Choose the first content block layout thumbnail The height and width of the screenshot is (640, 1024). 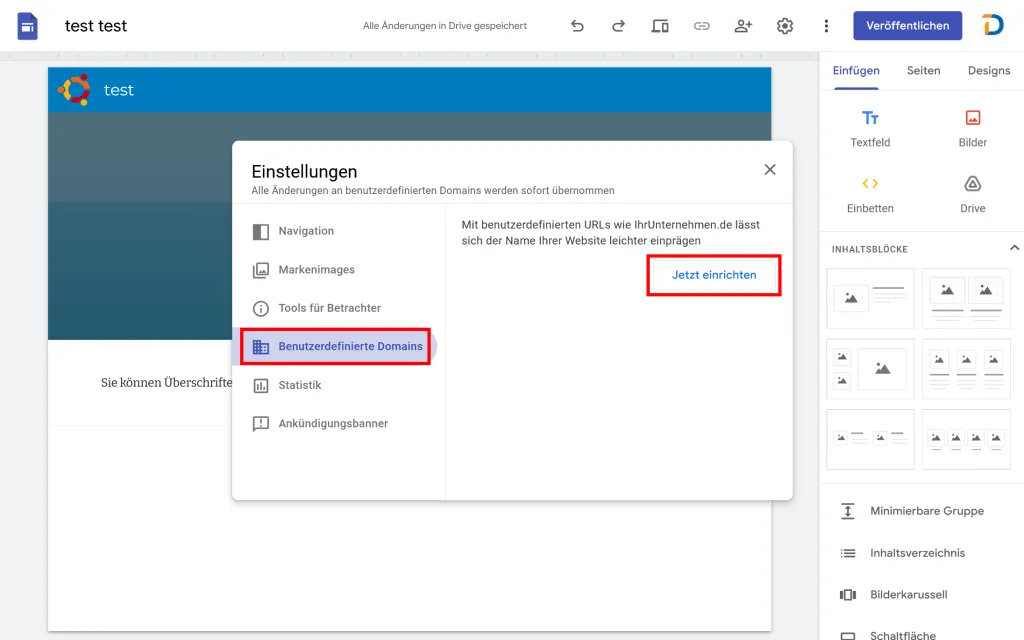[870, 298]
